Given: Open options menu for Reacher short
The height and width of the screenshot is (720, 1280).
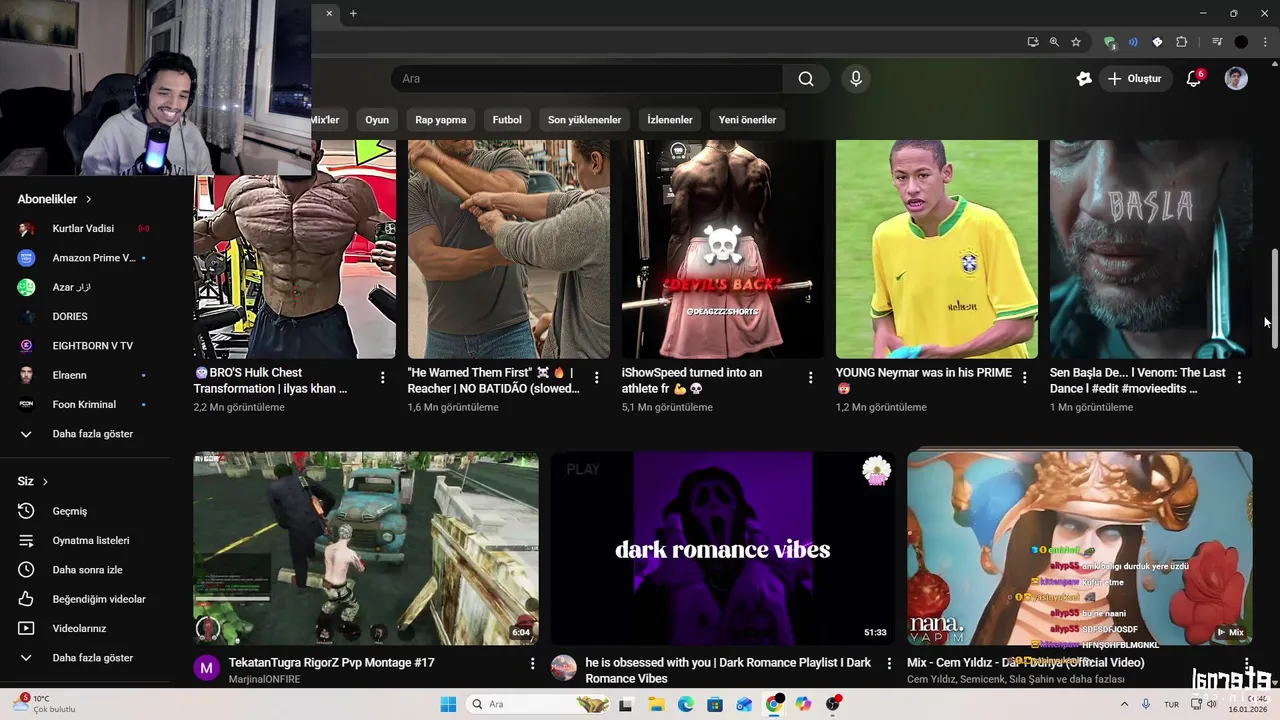Looking at the screenshot, I should (597, 378).
